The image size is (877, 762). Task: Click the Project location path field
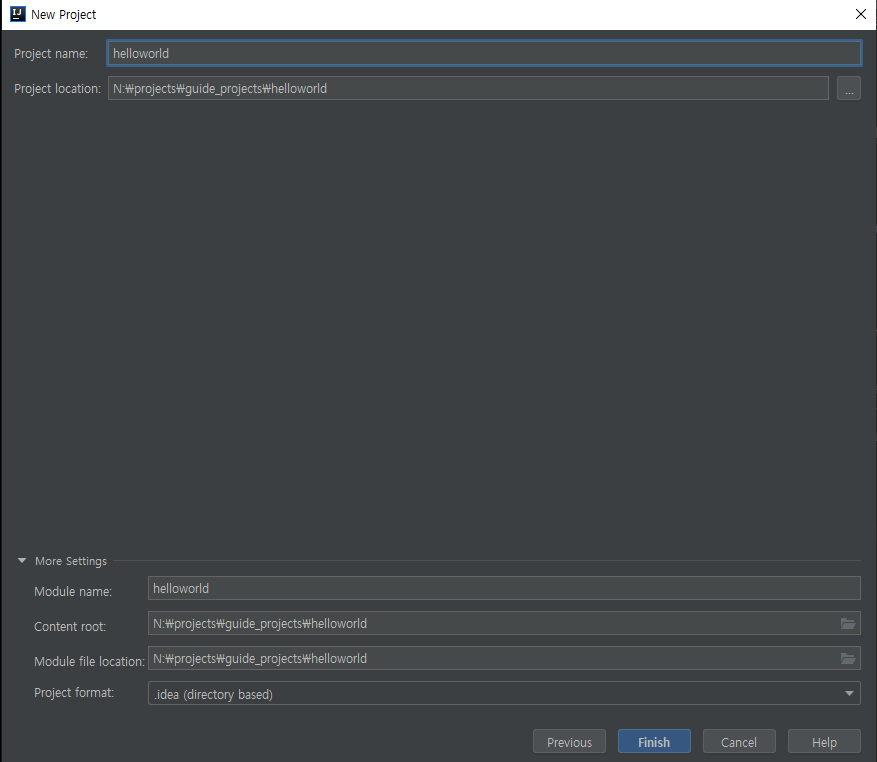pyautogui.click(x=468, y=88)
